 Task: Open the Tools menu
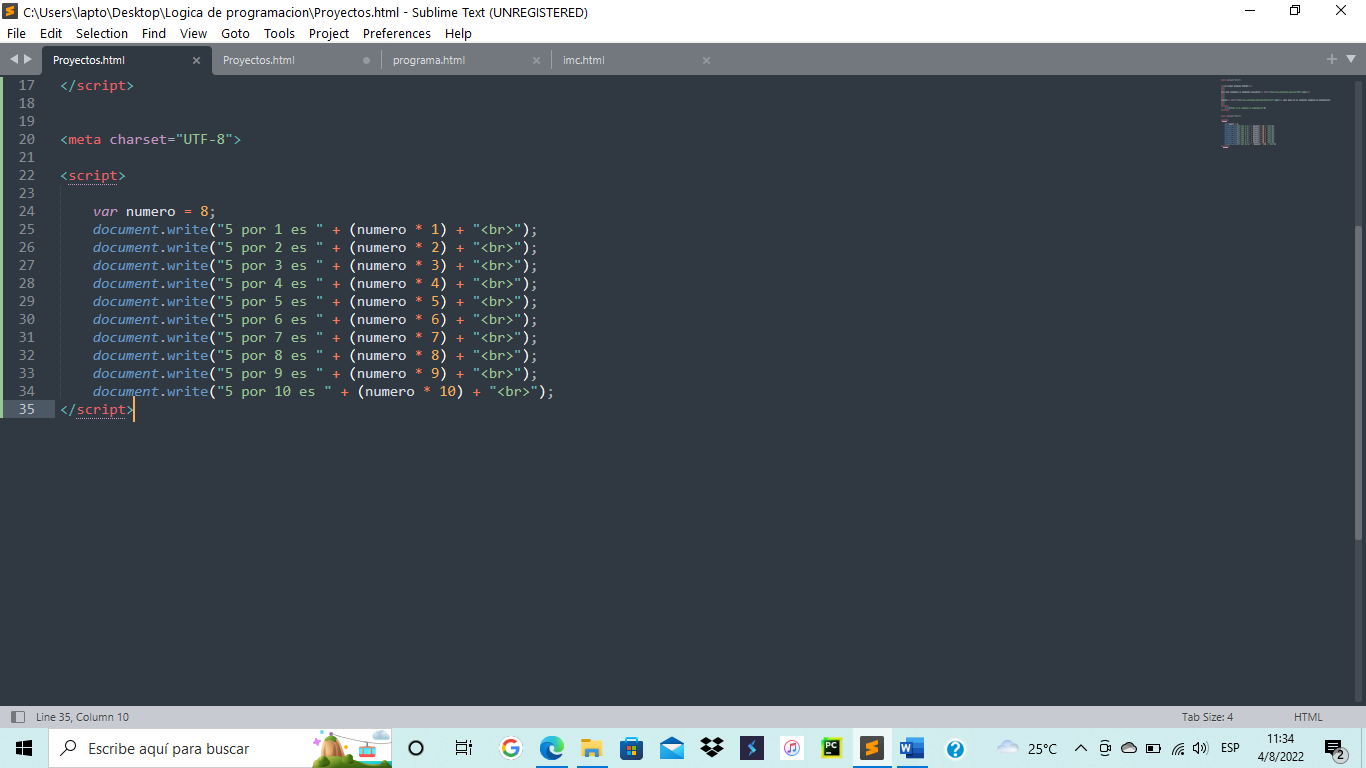(279, 33)
